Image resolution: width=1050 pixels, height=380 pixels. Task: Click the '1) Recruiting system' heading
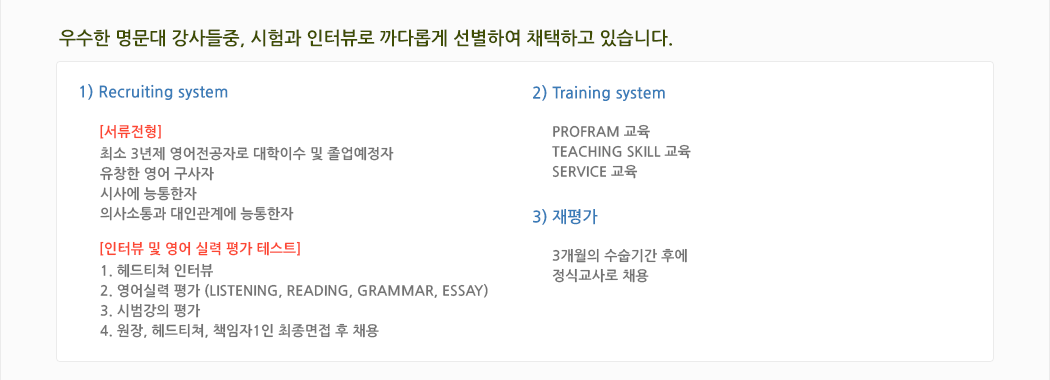pyautogui.click(x=153, y=92)
